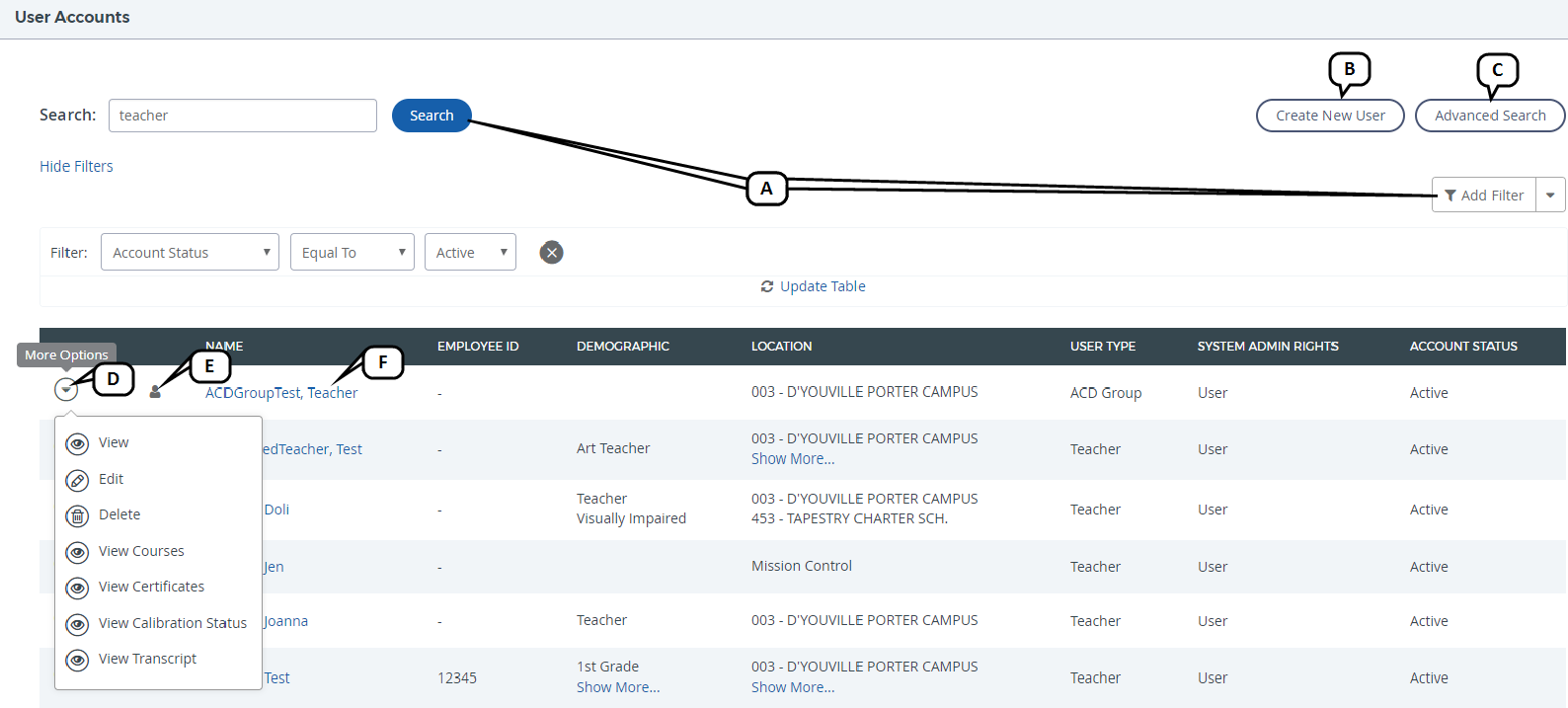The width and height of the screenshot is (1568, 708).
Task: Open Advanced Search
Action: click(1489, 116)
